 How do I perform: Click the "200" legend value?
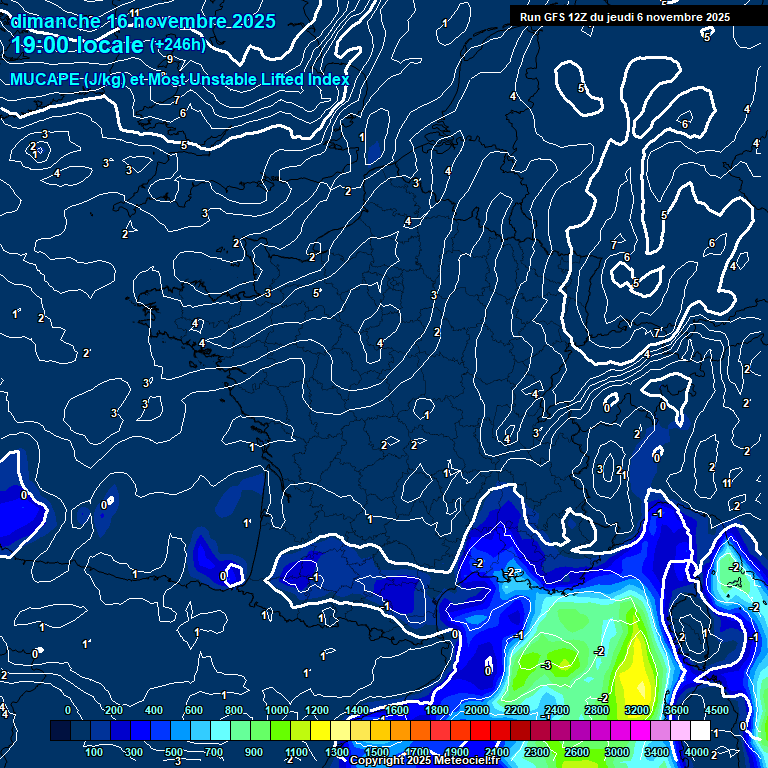click(x=114, y=710)
